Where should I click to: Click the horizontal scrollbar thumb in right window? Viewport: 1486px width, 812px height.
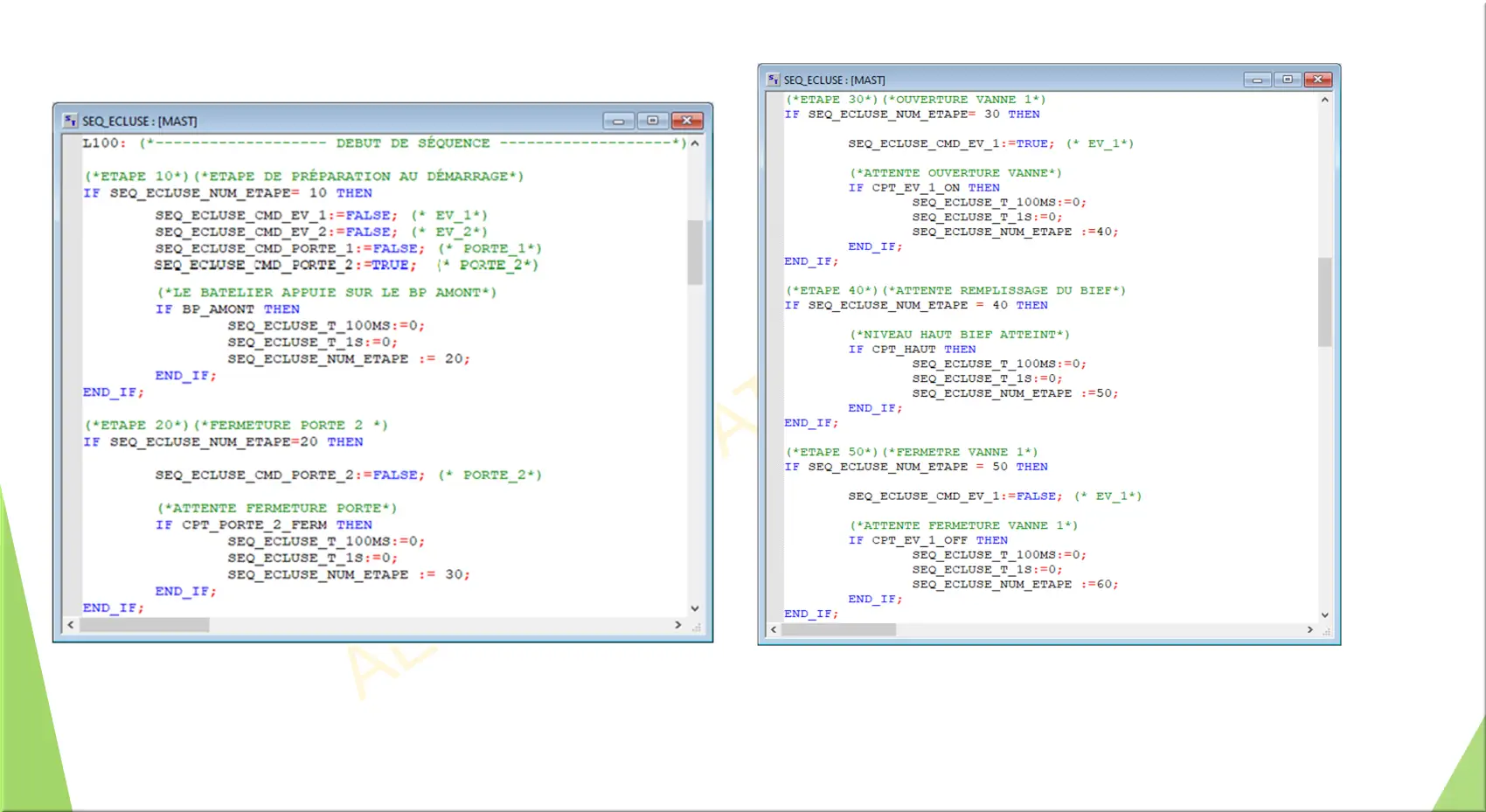pos(839,629)
